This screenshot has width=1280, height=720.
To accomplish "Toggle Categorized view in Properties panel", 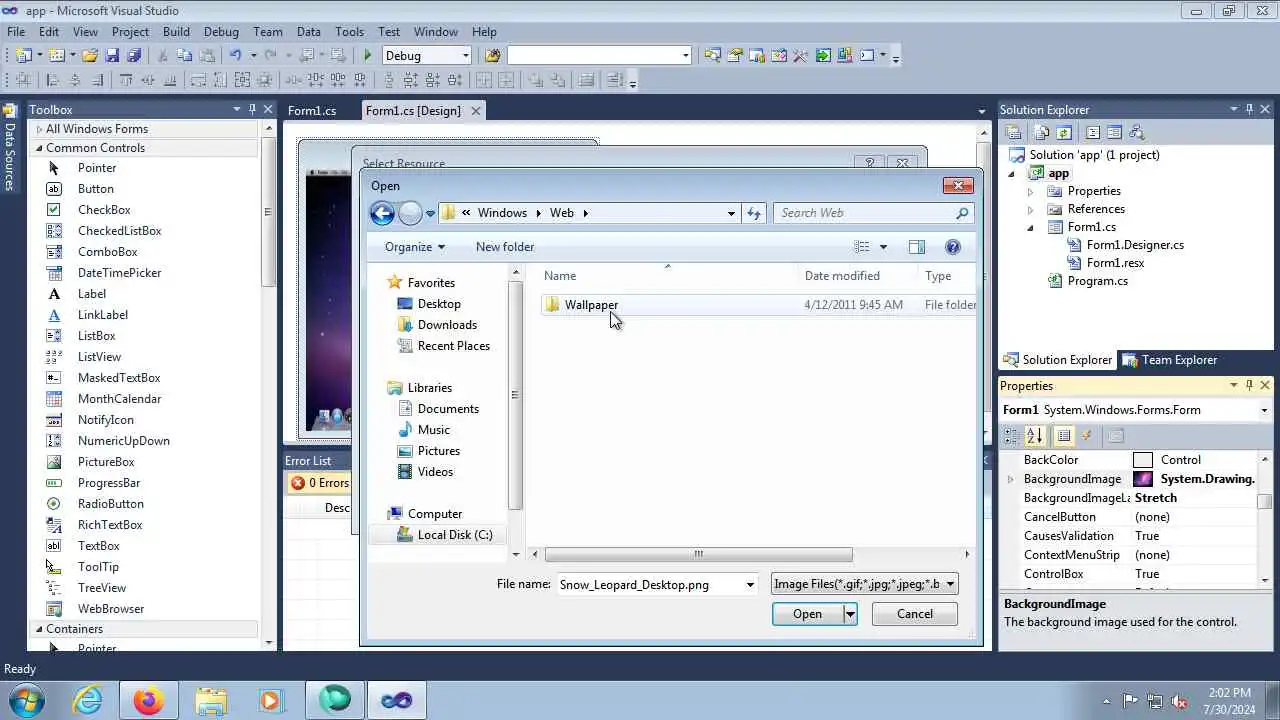I will click(x=1012, y=436).
